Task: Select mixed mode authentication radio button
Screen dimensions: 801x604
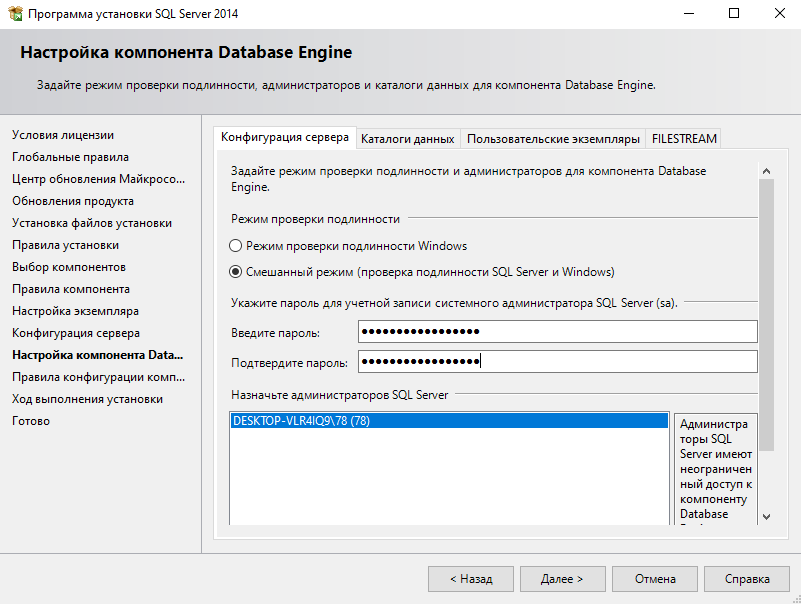Action: [x=235, y=272]
